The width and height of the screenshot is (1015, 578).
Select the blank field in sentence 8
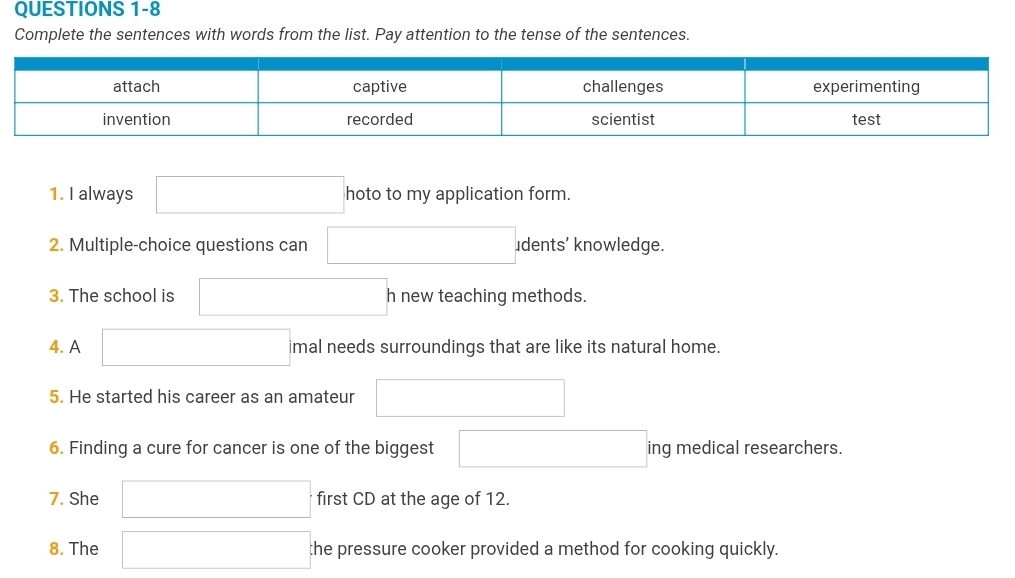(x=216, y=550)
